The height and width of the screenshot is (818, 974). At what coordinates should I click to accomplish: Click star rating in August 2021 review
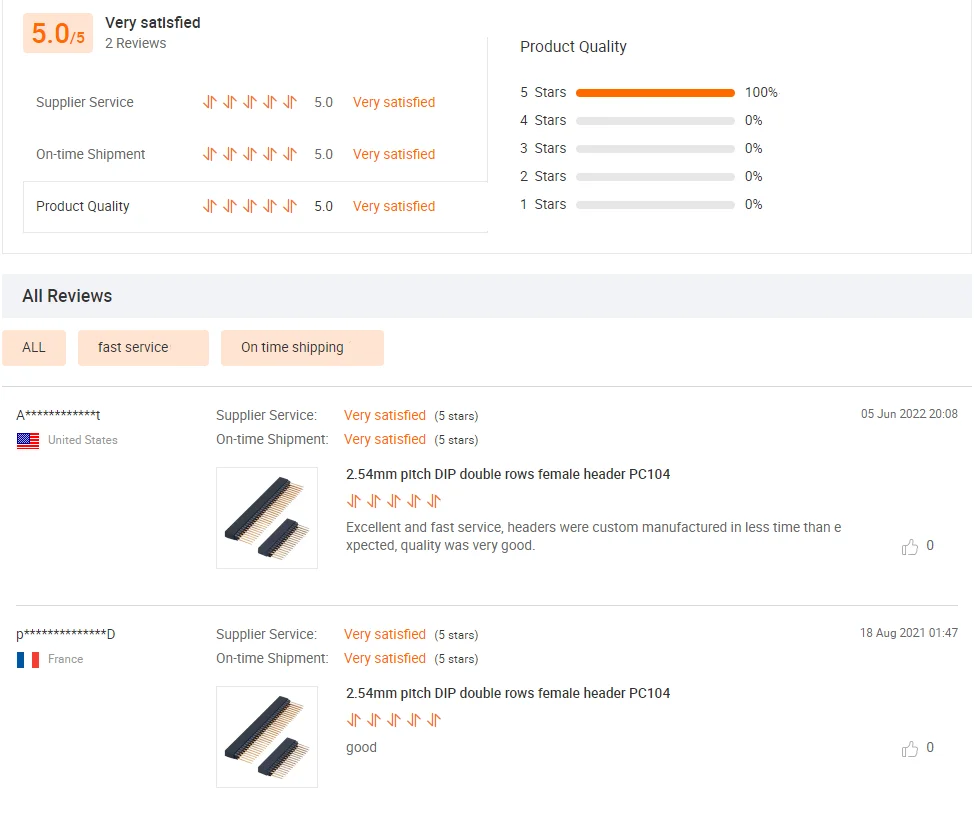394,720
